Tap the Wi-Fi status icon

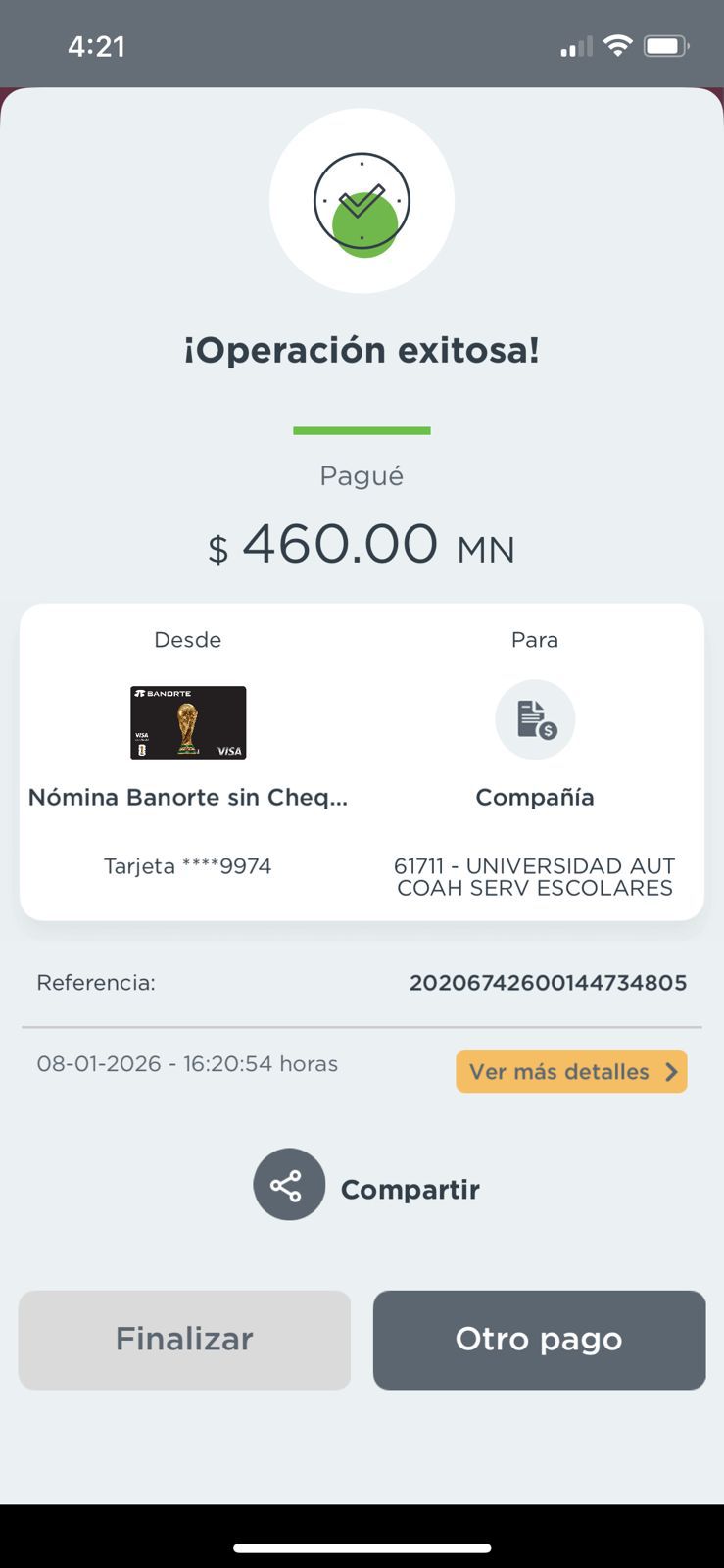[617, 46]
